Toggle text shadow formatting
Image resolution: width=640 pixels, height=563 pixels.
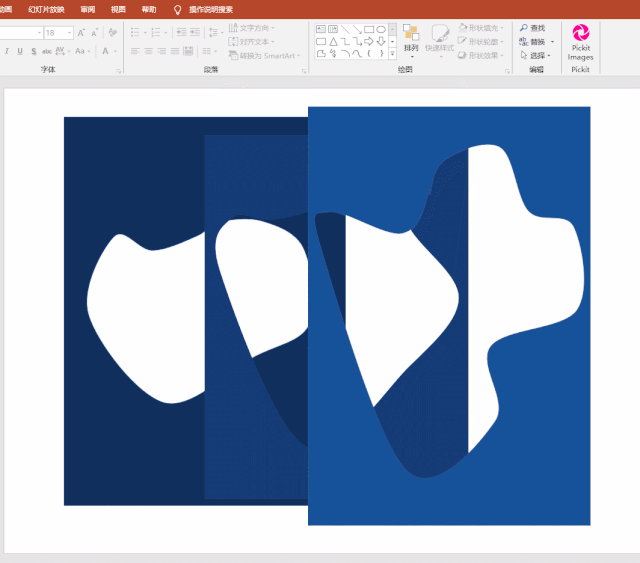pyautogui.click(x=33, y=51)
